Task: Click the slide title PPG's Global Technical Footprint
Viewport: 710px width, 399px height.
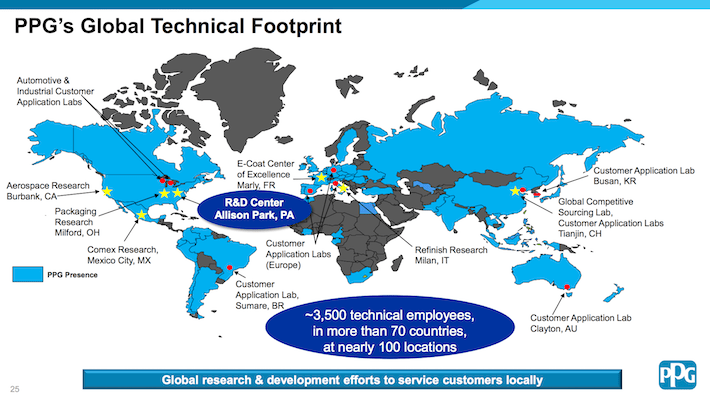Action: pyautogui.click(x=178, y=26)
